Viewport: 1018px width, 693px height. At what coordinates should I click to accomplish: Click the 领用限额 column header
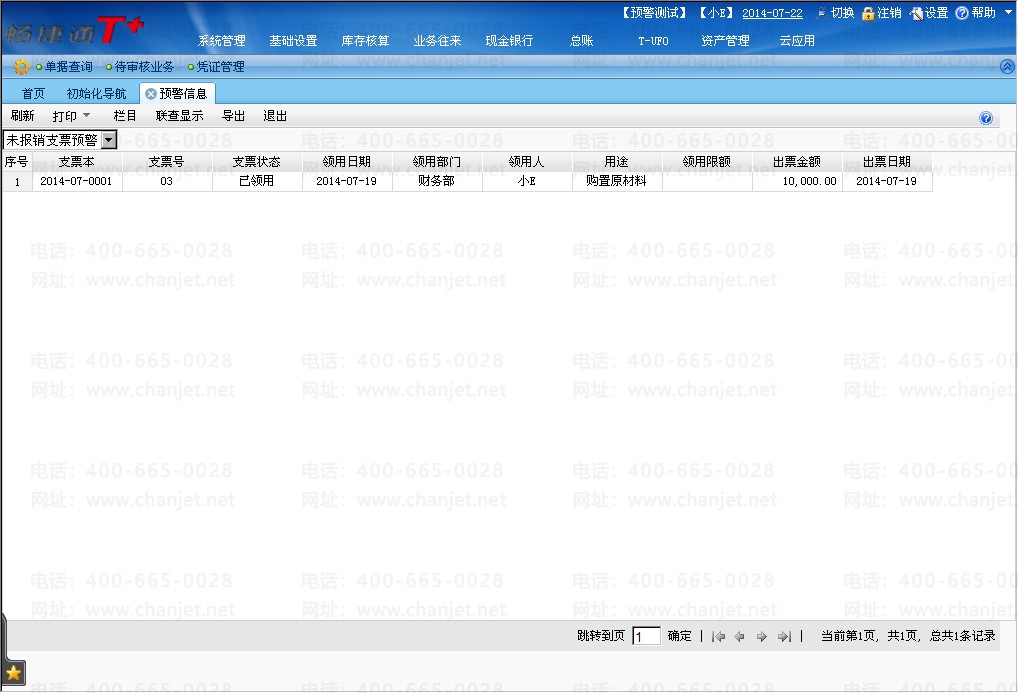(x=707, y=162)
